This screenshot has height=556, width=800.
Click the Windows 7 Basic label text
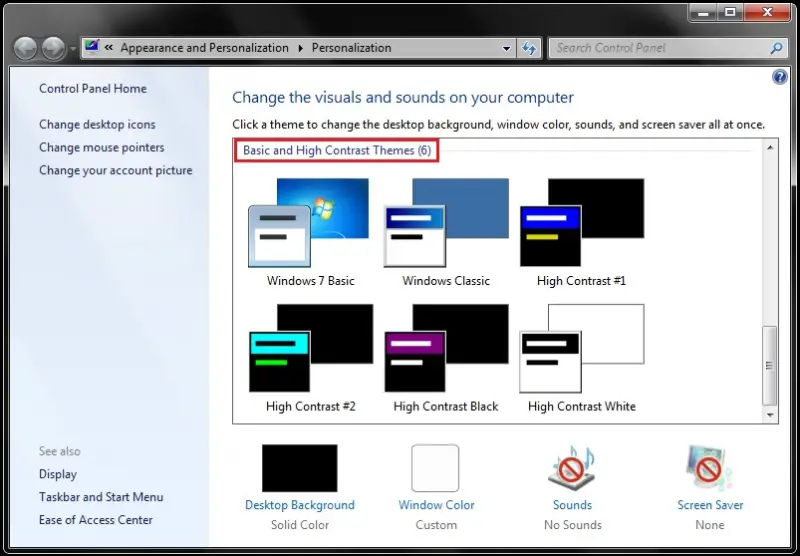point(310,281)
